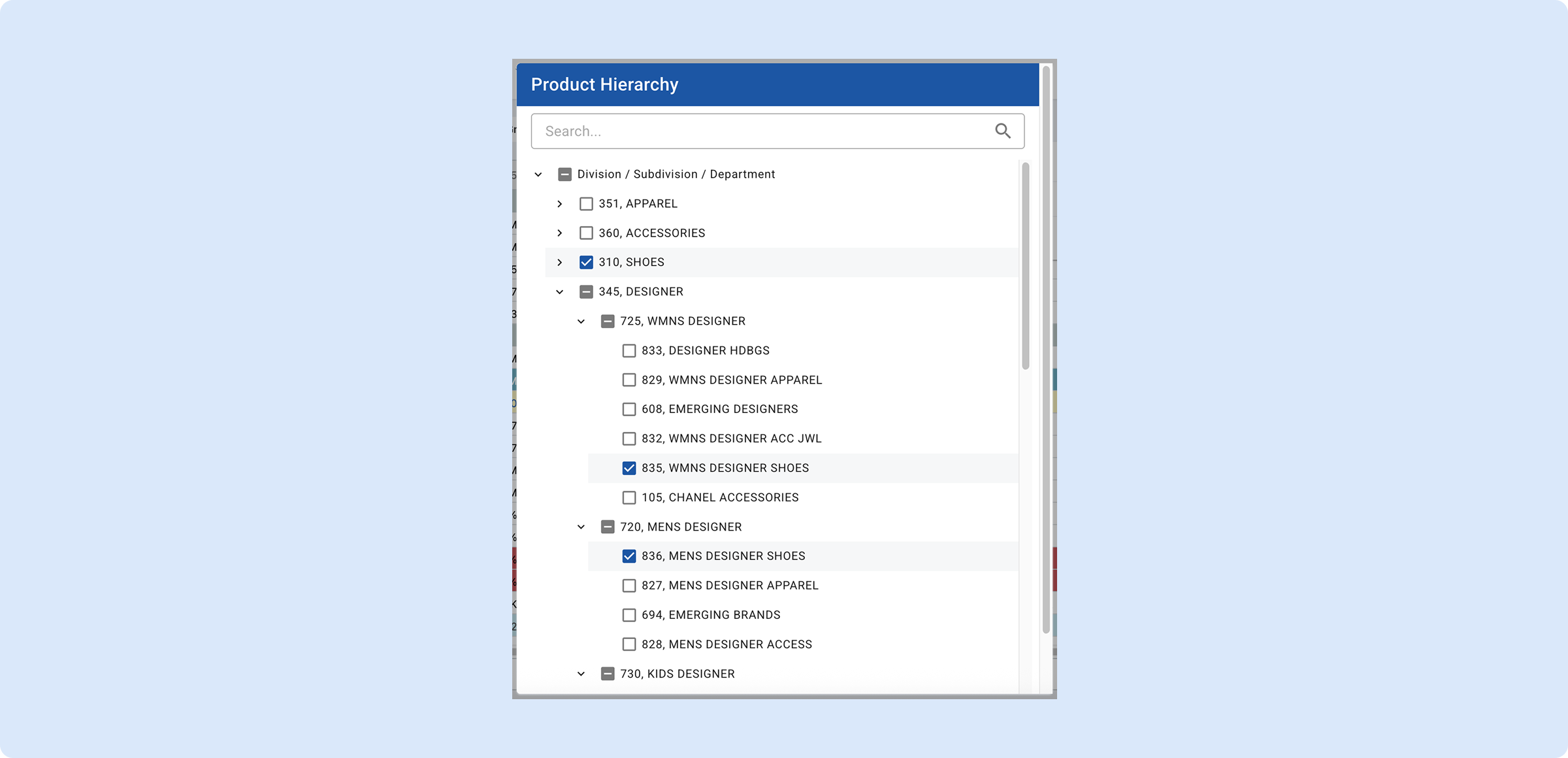Expand the 310, SHOES node
The height and width of the screenshot is (758, 1568).
[x=560, y=263]
